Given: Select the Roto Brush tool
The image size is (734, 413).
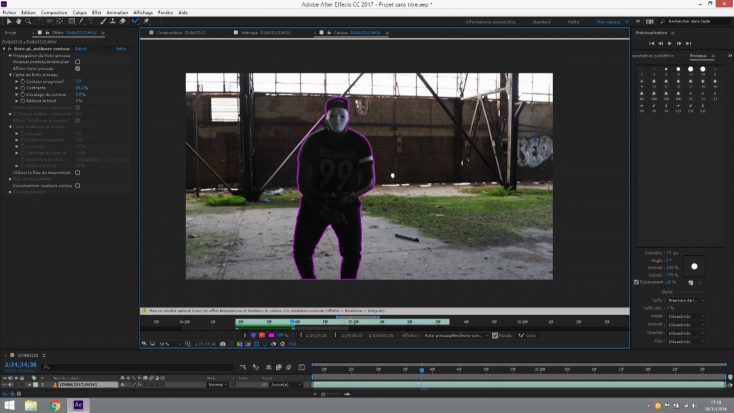Looking at the screenshot, I should point(135,21).
